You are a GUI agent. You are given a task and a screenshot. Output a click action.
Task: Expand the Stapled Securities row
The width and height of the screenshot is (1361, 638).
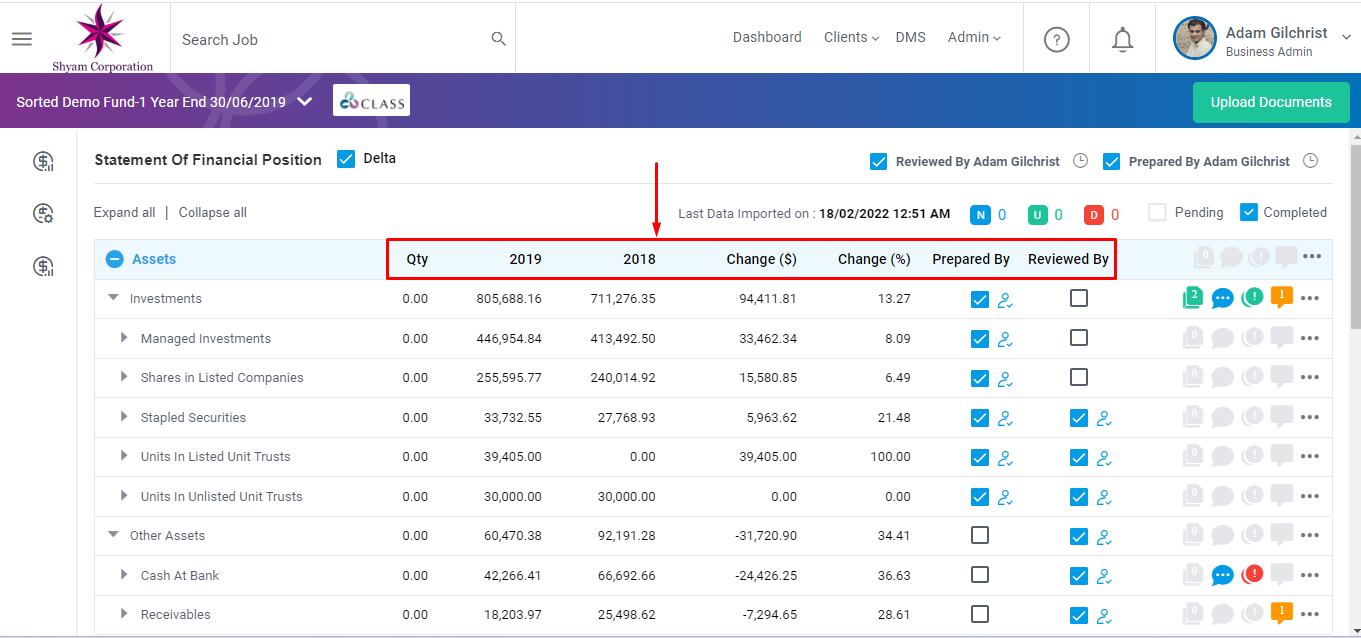124,417
